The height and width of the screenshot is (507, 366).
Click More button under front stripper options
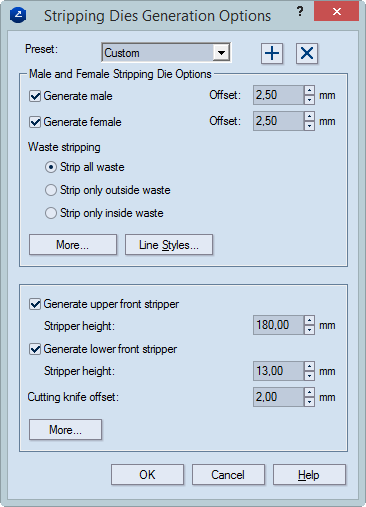pos(65,430)
